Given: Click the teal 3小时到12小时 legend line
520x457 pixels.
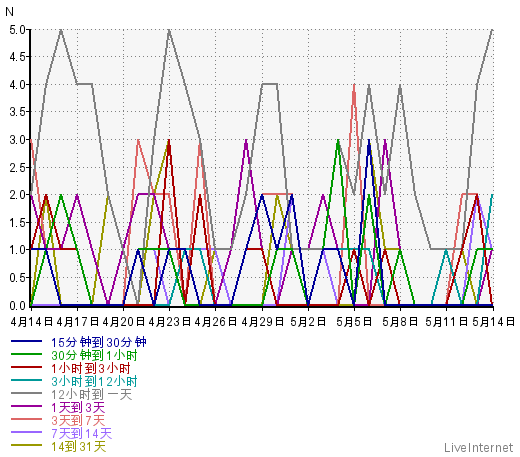Looking at the screenshot, I should click(x=26, y=380).
